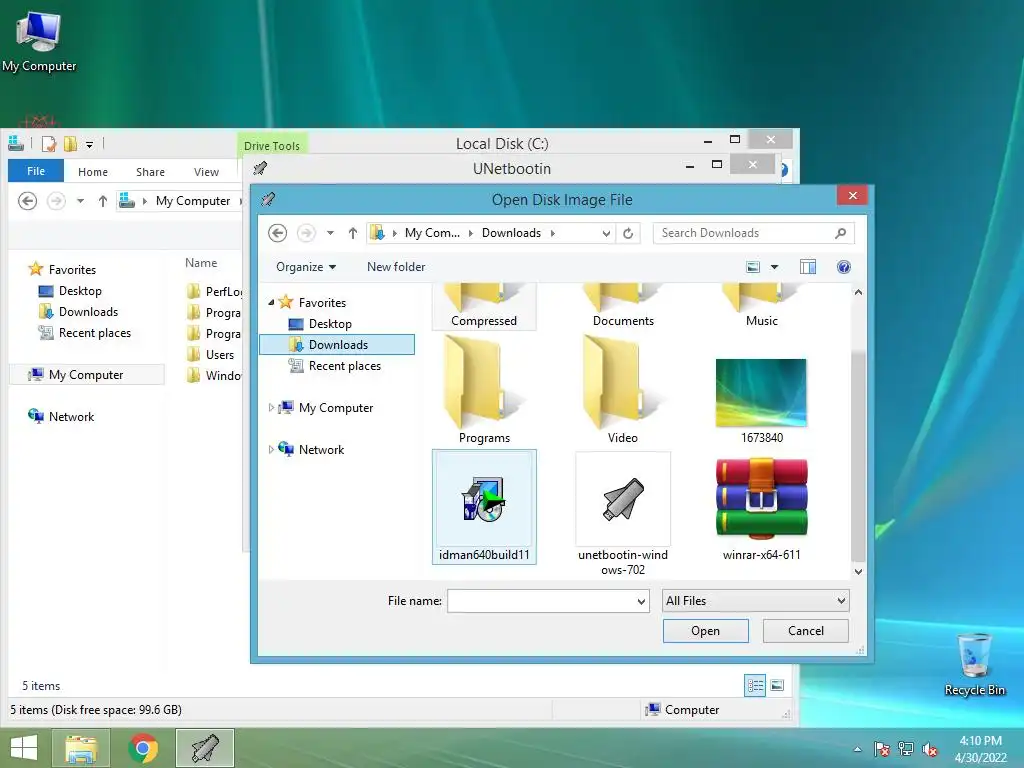Open File Explorer from taskbar
The height and width of the screenshot is (768, 1024).
(81, 748)
